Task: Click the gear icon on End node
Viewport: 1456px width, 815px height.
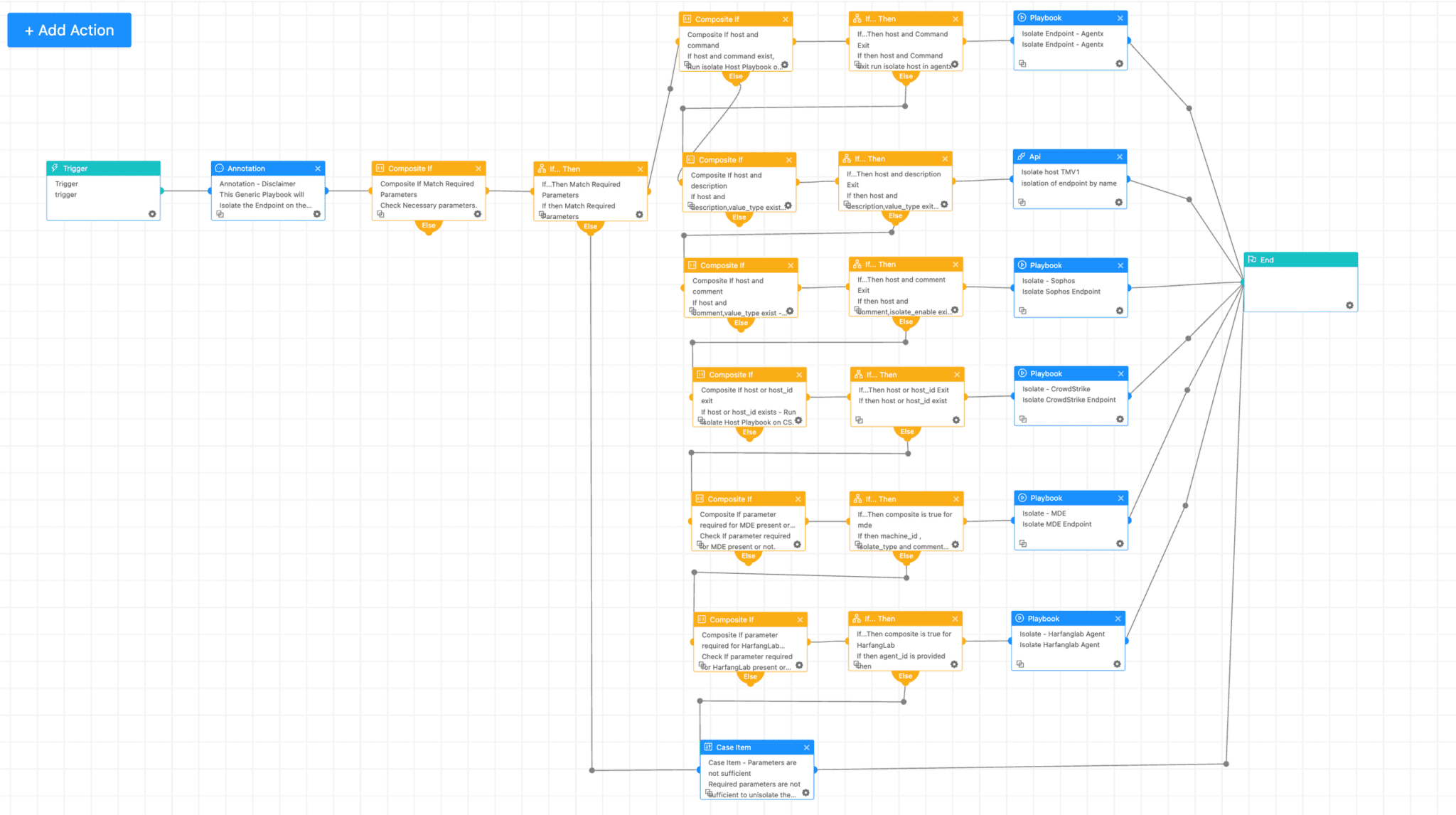Action: pyautogui.click(x=1349, y=306)
